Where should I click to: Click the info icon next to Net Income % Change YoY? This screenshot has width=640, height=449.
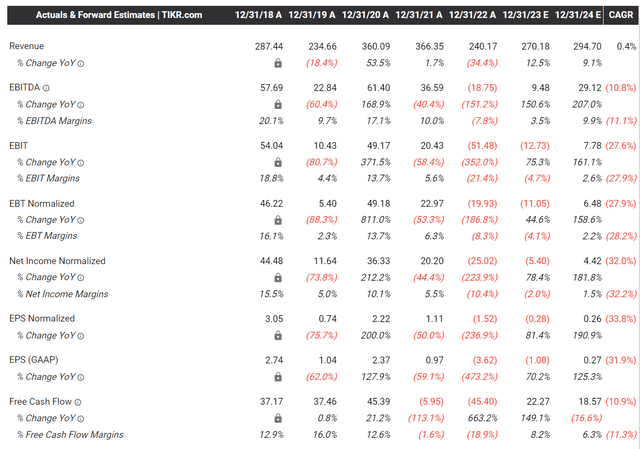pyautogui.click(x=81, y=278)
